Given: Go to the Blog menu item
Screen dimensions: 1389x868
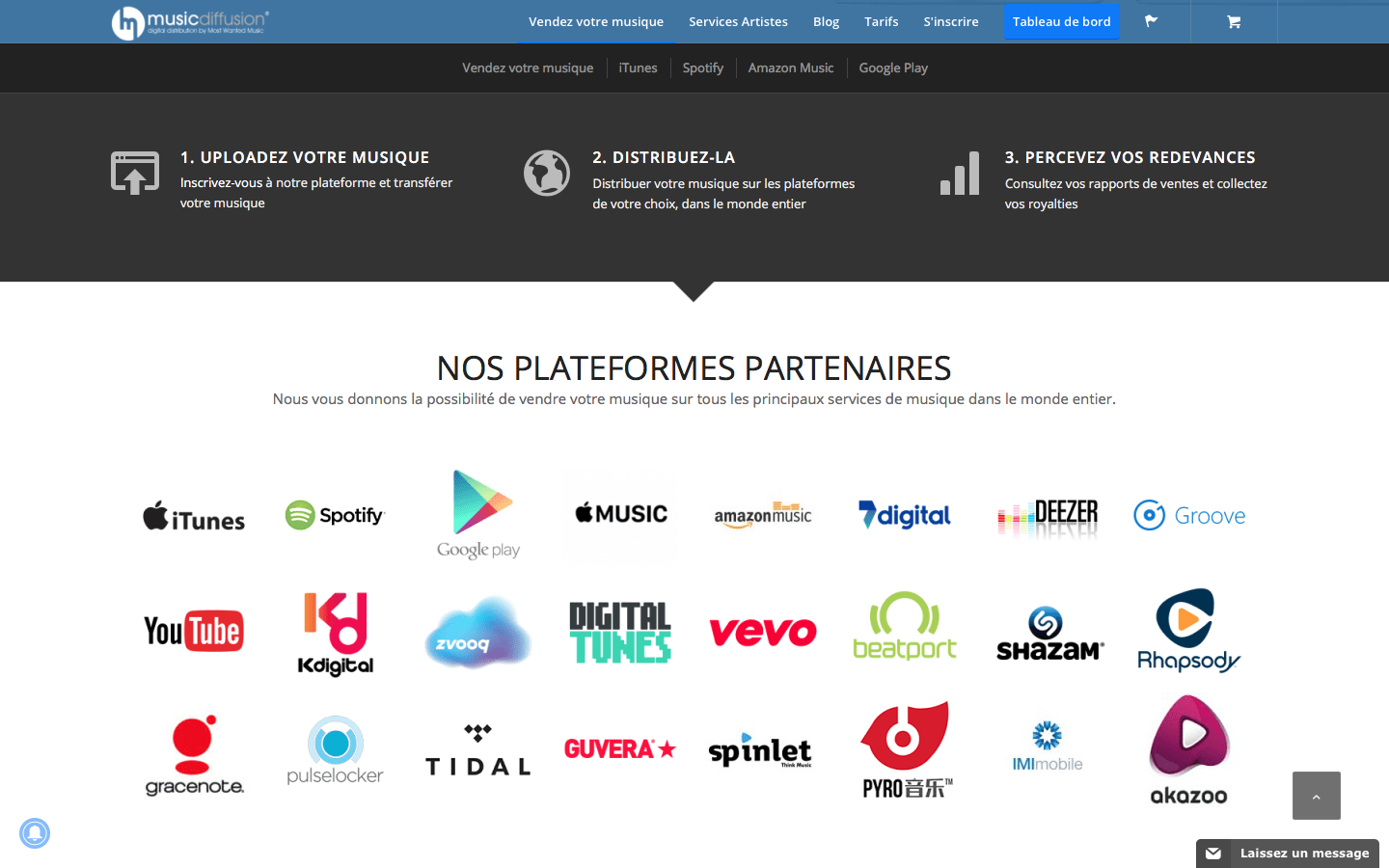Looking at the screenshot, I should tap(826, 21).
